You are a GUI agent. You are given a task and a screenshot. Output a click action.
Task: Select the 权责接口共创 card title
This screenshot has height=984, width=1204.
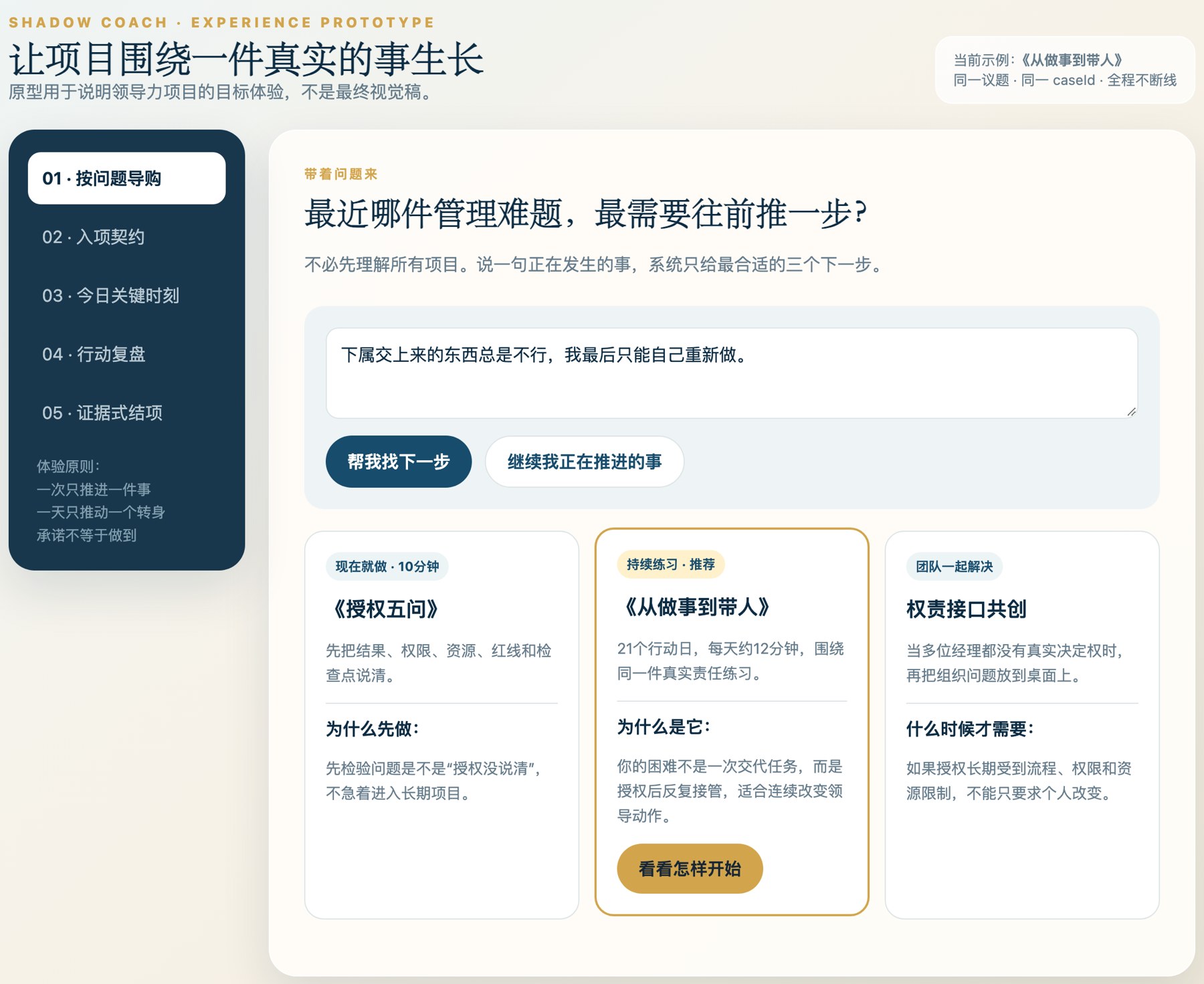coord(967,609)
